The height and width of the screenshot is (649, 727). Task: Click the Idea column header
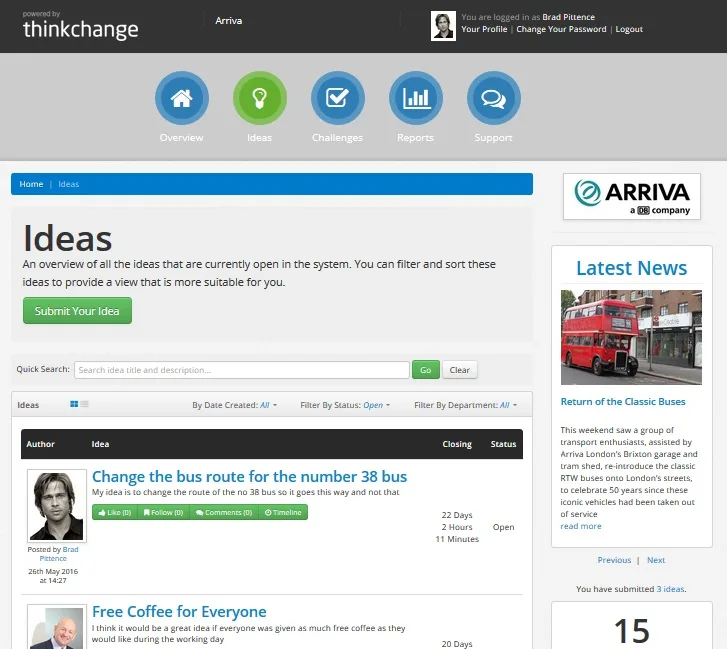(x=100, y=444)
